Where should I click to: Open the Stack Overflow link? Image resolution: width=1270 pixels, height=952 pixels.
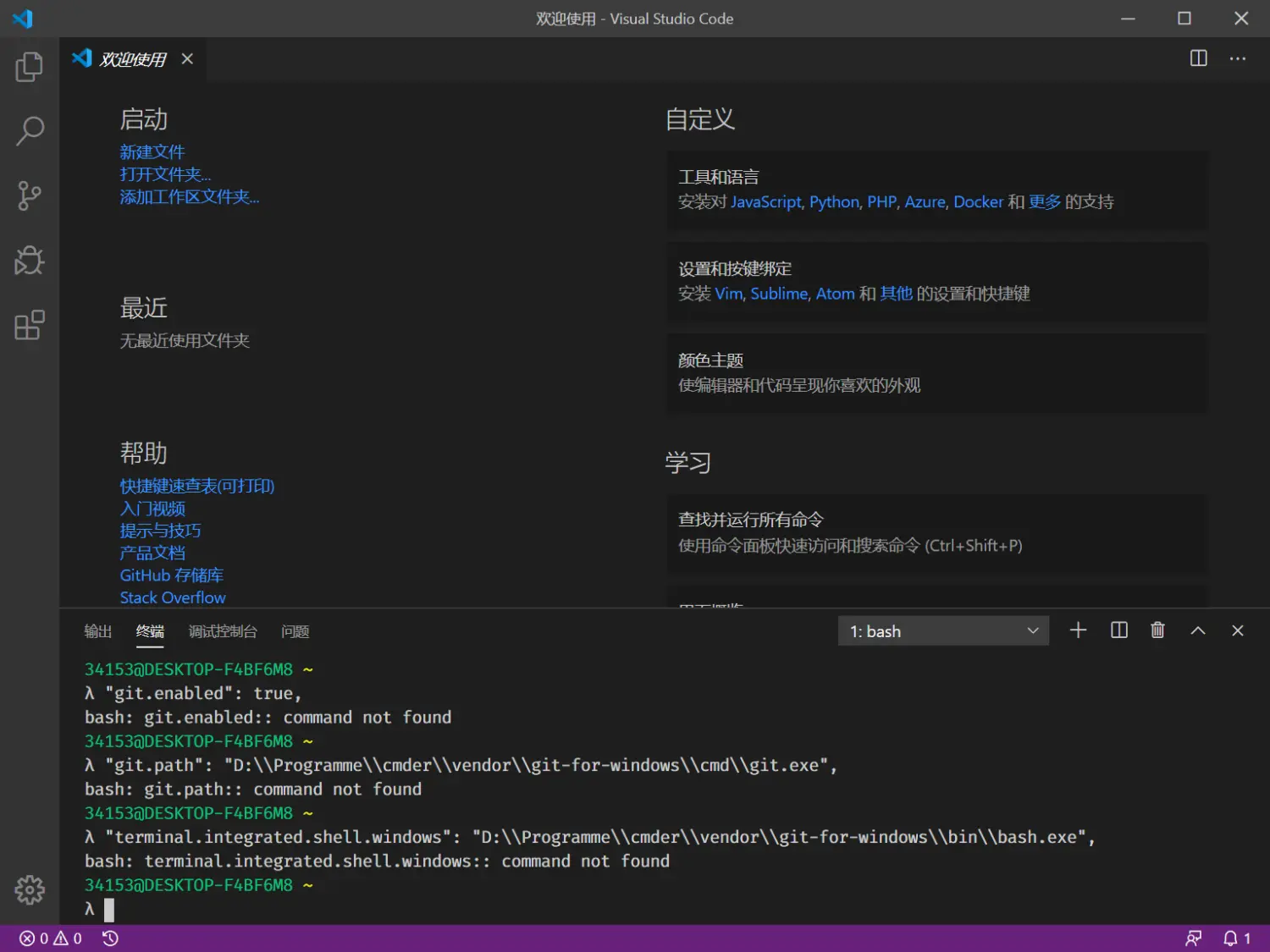coord(173,597)
